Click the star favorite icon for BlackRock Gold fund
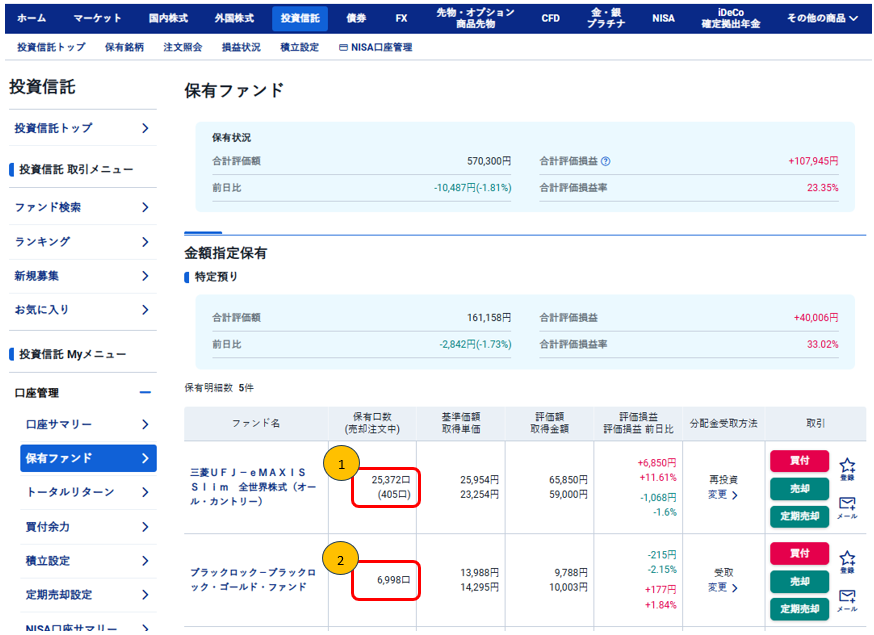 click(847, 561)
